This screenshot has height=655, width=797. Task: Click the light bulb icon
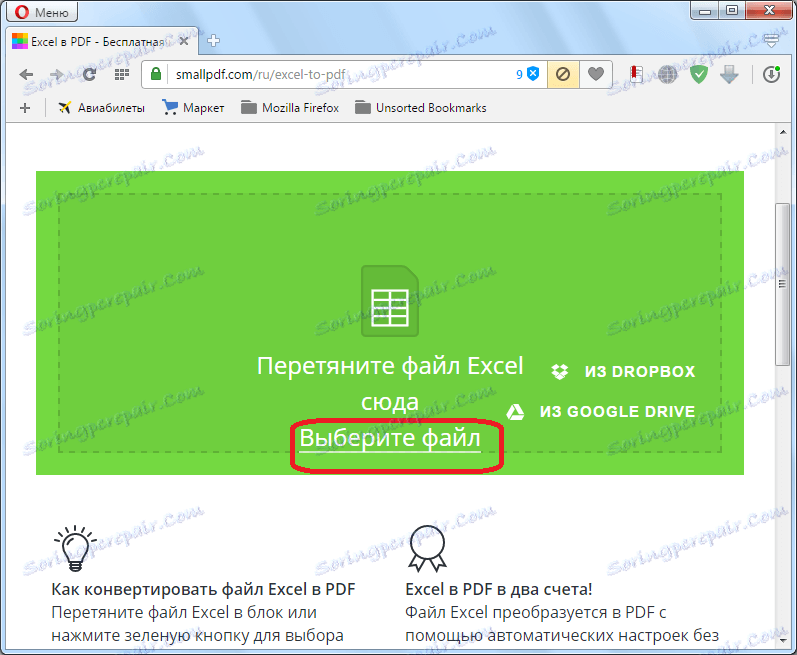point(75,548)
